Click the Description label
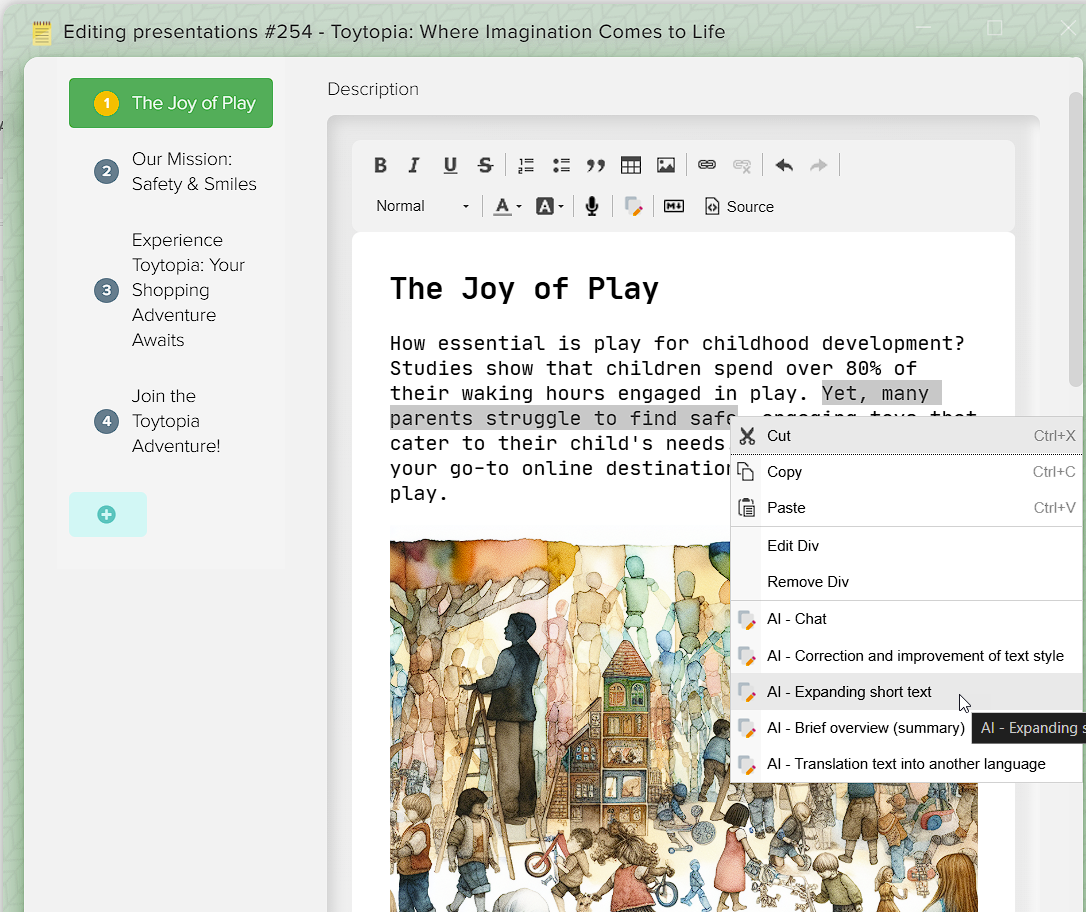Screen dimensions: 1086x912 pos(373,89)
